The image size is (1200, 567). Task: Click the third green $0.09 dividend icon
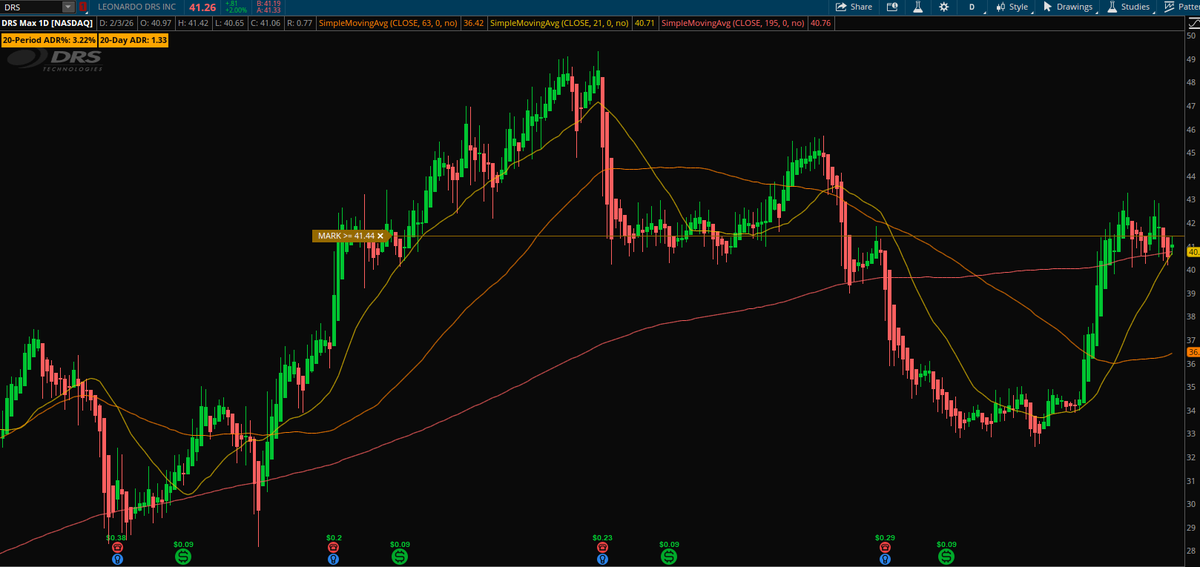[x=669, y=555]
